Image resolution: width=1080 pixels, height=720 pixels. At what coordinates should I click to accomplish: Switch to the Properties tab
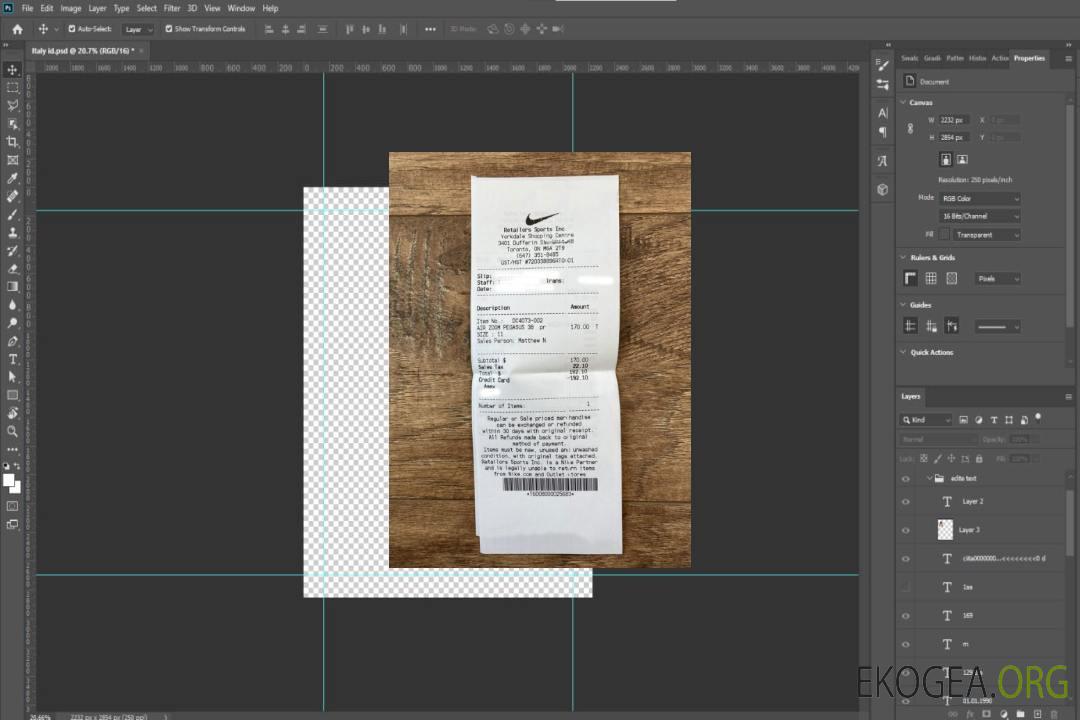tap(1029, 59)
